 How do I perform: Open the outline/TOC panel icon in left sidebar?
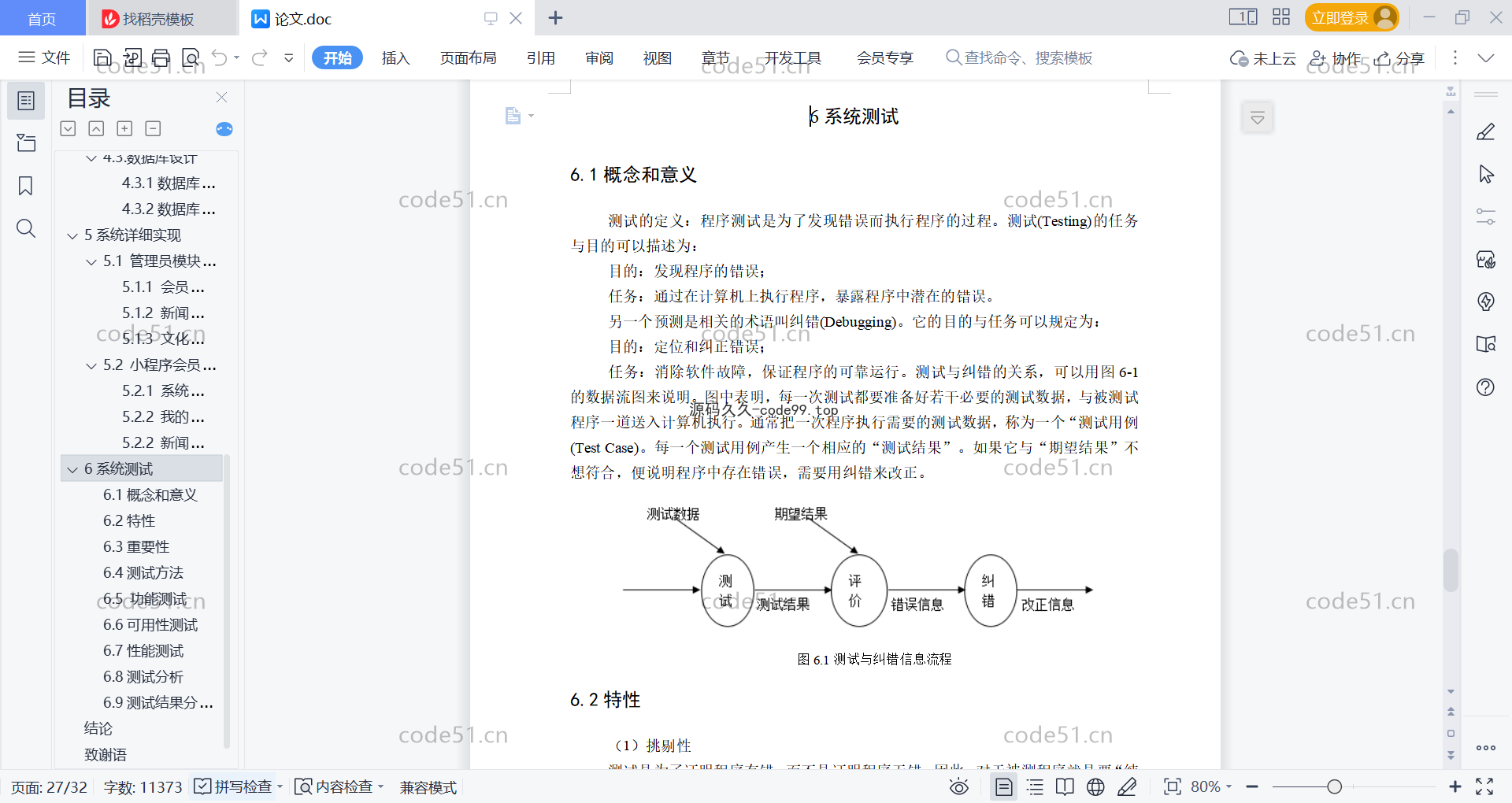pyautogui.click(x=26, y=101)
